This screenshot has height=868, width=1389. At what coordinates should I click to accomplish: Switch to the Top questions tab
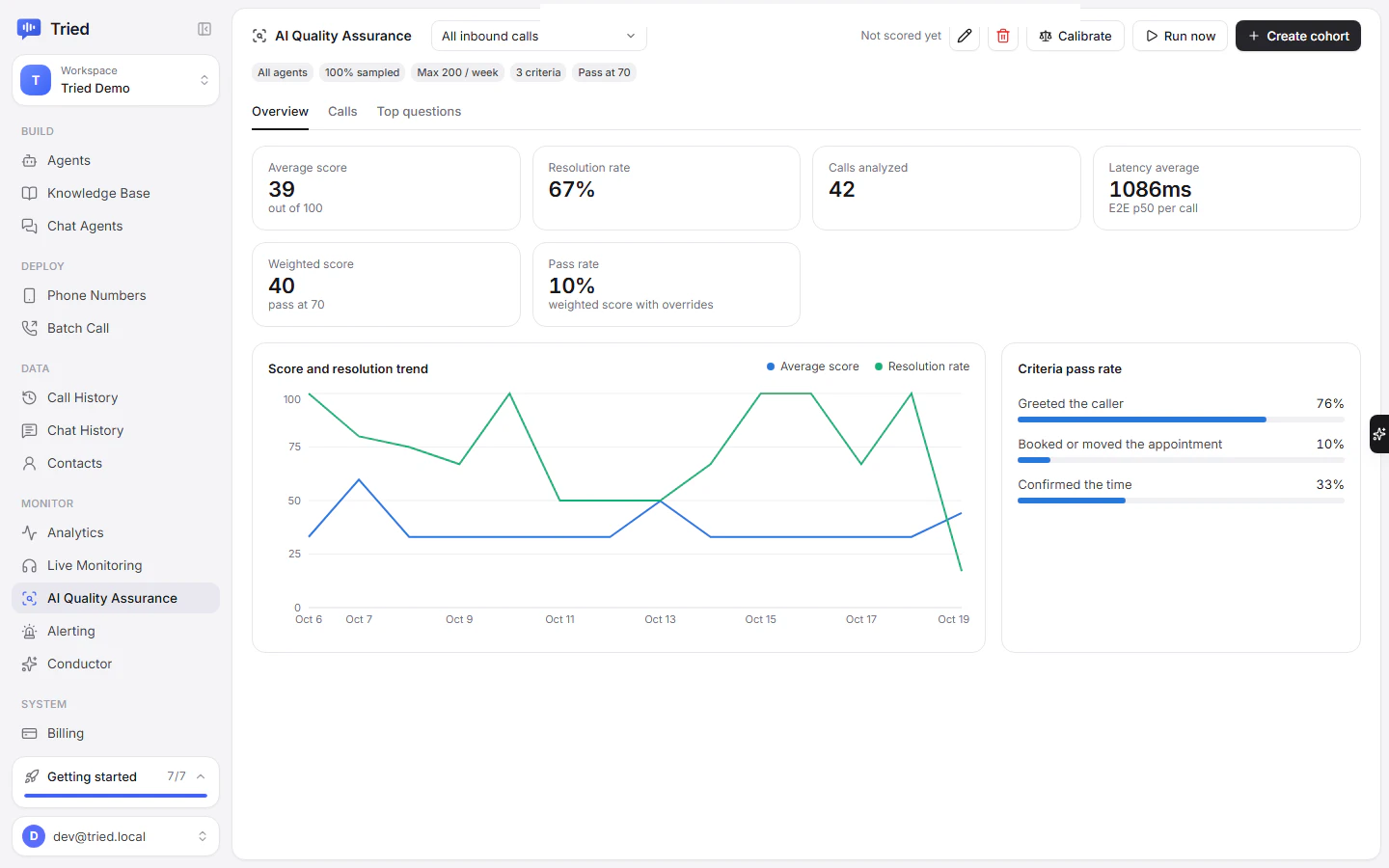click(x=419, y=112)
